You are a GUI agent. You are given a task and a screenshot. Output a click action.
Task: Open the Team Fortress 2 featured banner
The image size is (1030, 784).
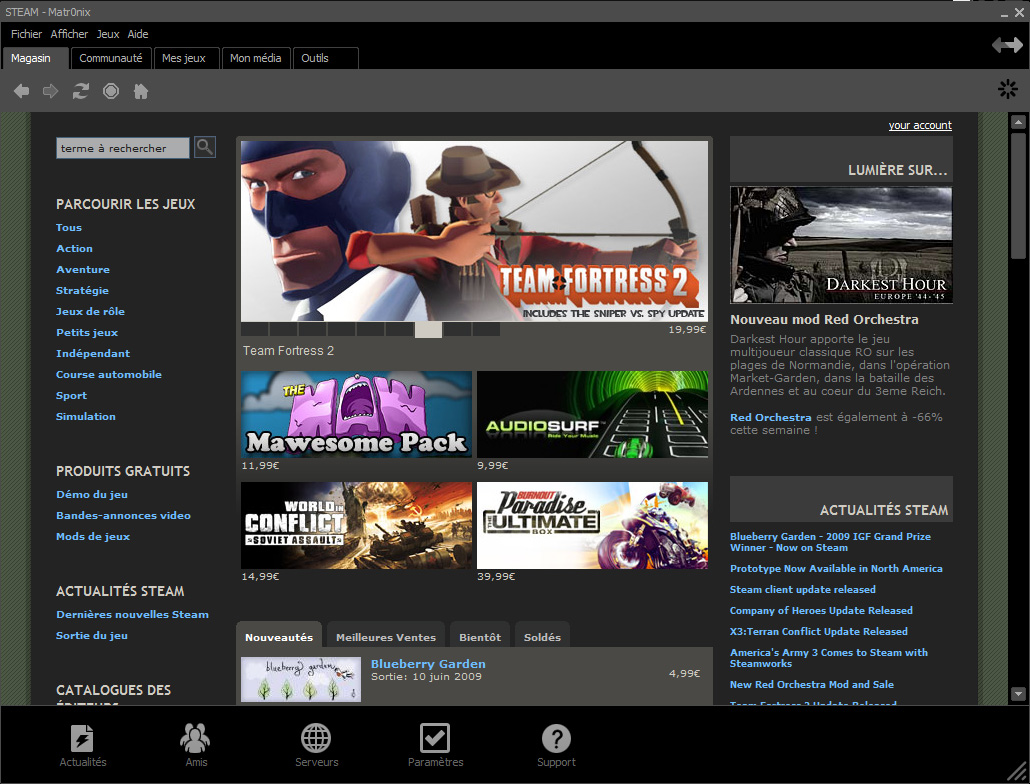474,230
